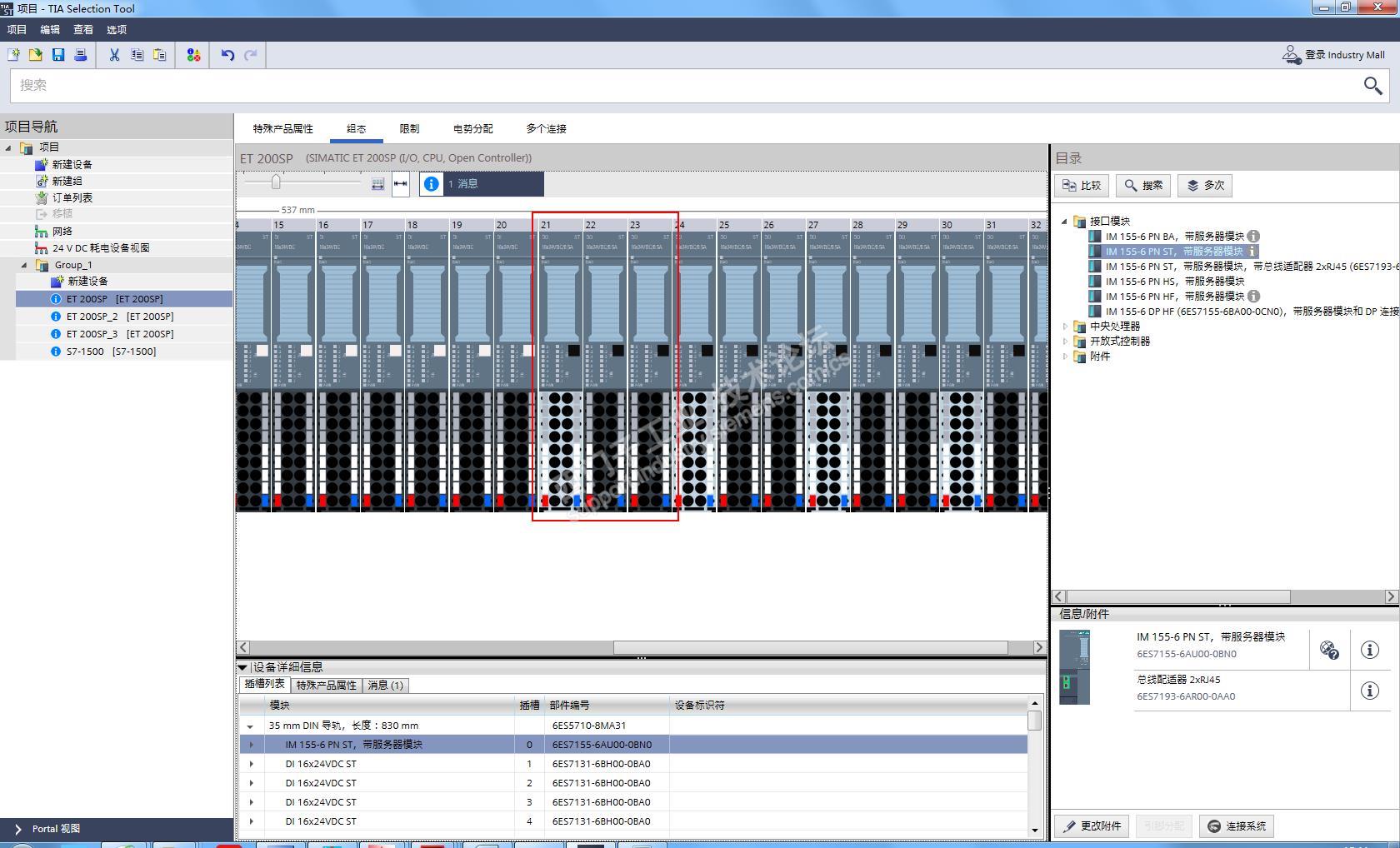Switch to the 限制 tab
This screenshot has width=1400, height=848.
tap(409, 129)
